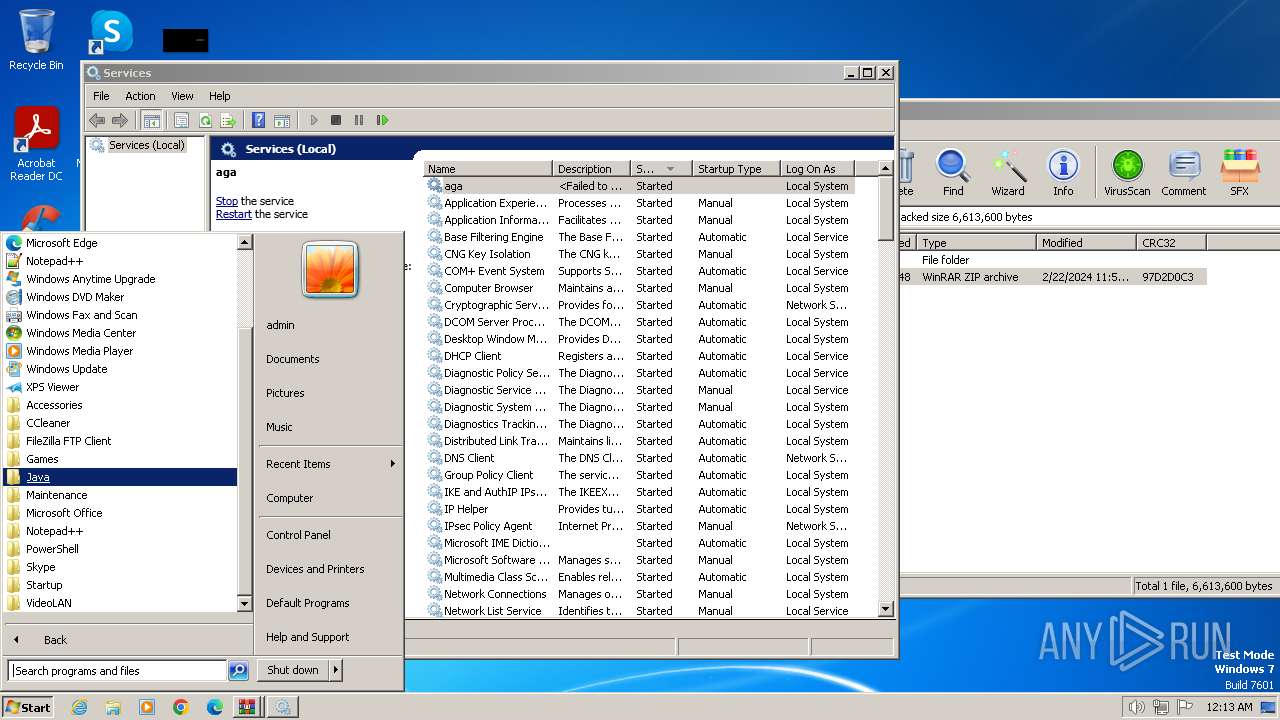Select the DHCP Client service
The height and width of the screenshot is (720, 1280).
(x=640, y=356)
